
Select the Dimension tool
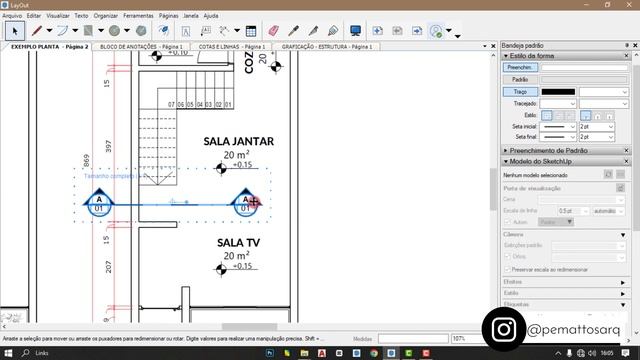[x=224, y=31]
